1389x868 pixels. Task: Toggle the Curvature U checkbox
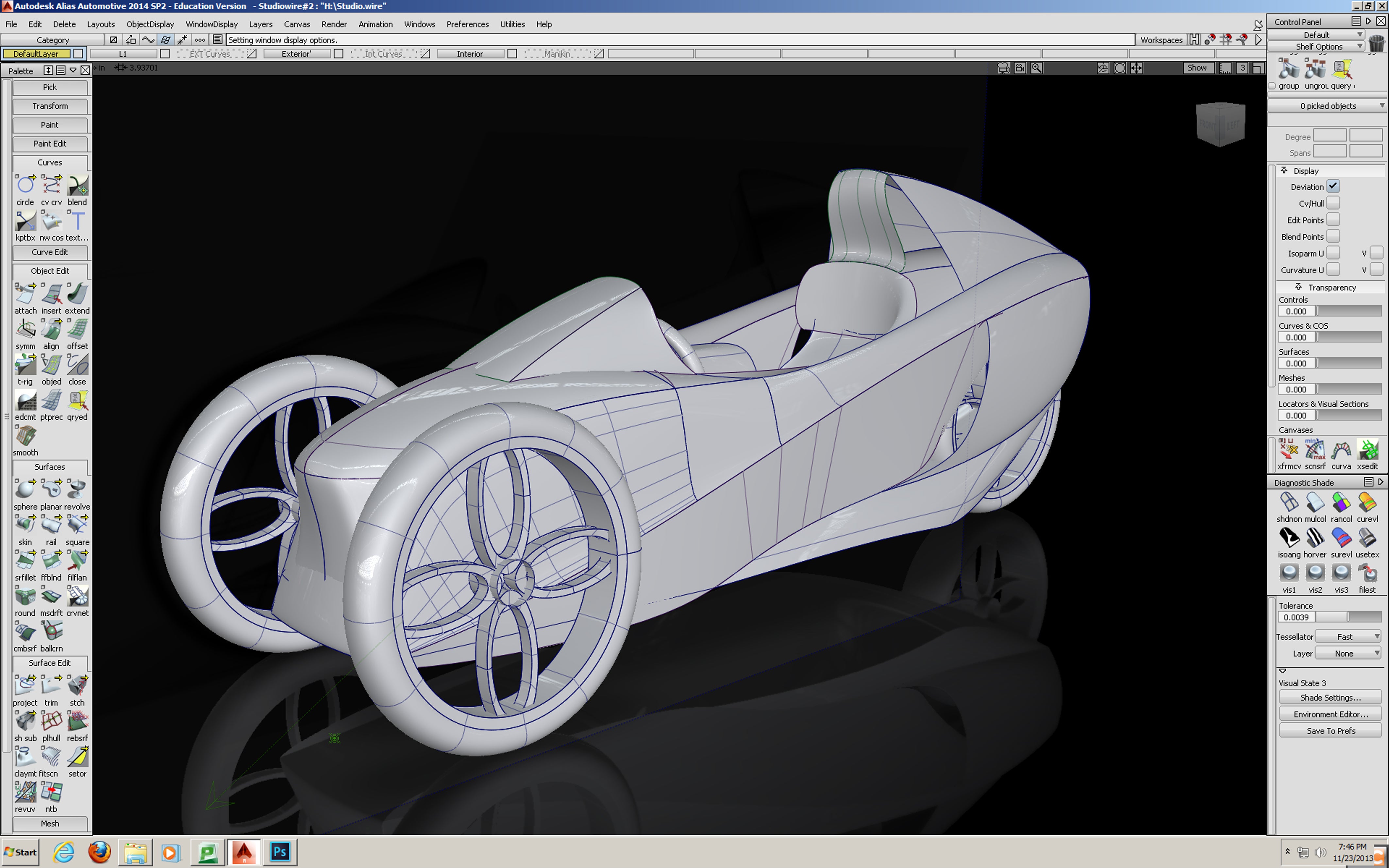click(x=1333, y=270)
